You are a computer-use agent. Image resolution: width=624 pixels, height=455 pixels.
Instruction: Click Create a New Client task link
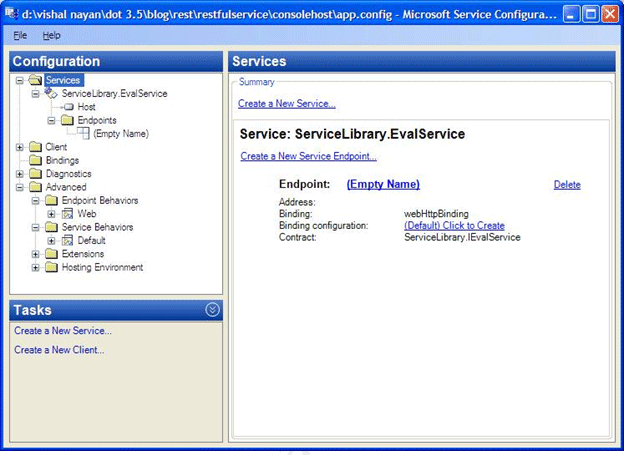pyautogui.click(x=59, y=350)
